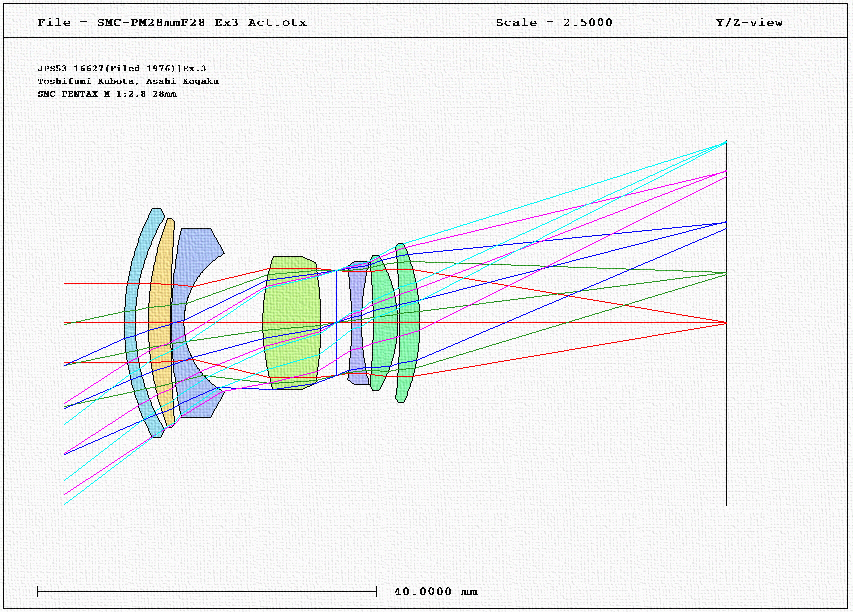Select the light blue front meniscus lens element

point(130,321)
